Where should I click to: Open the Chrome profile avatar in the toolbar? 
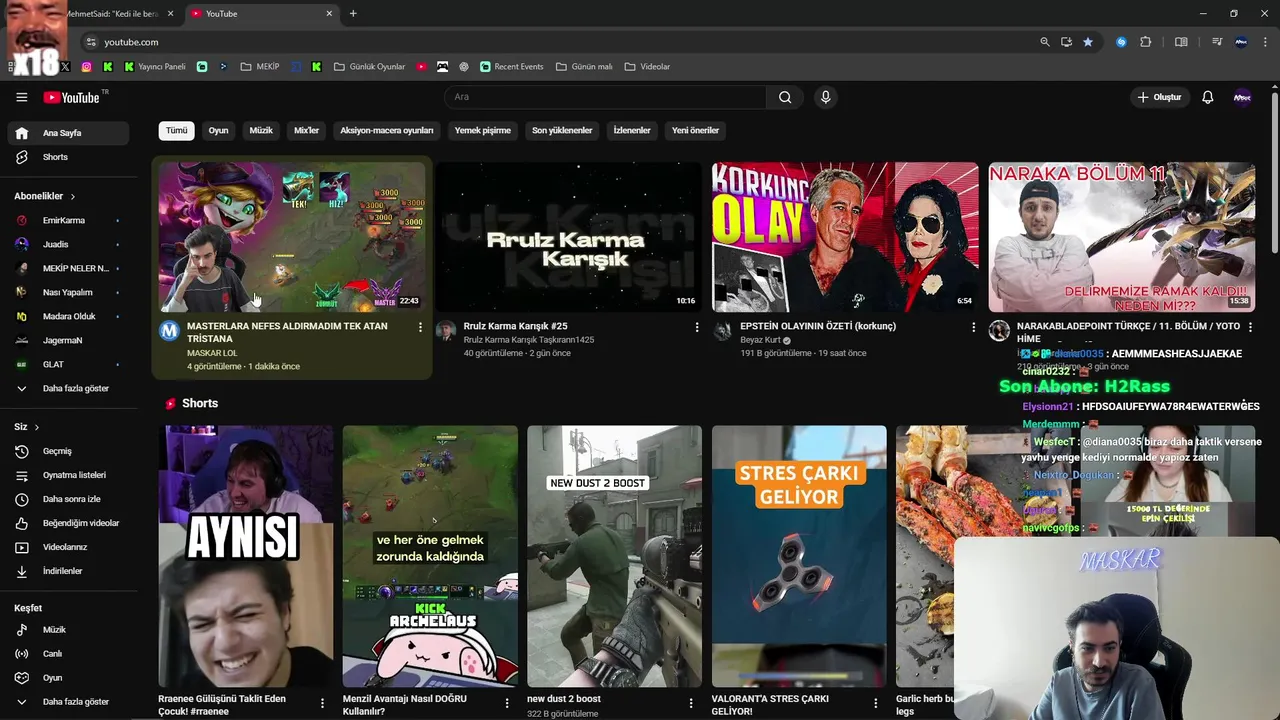1242,42
